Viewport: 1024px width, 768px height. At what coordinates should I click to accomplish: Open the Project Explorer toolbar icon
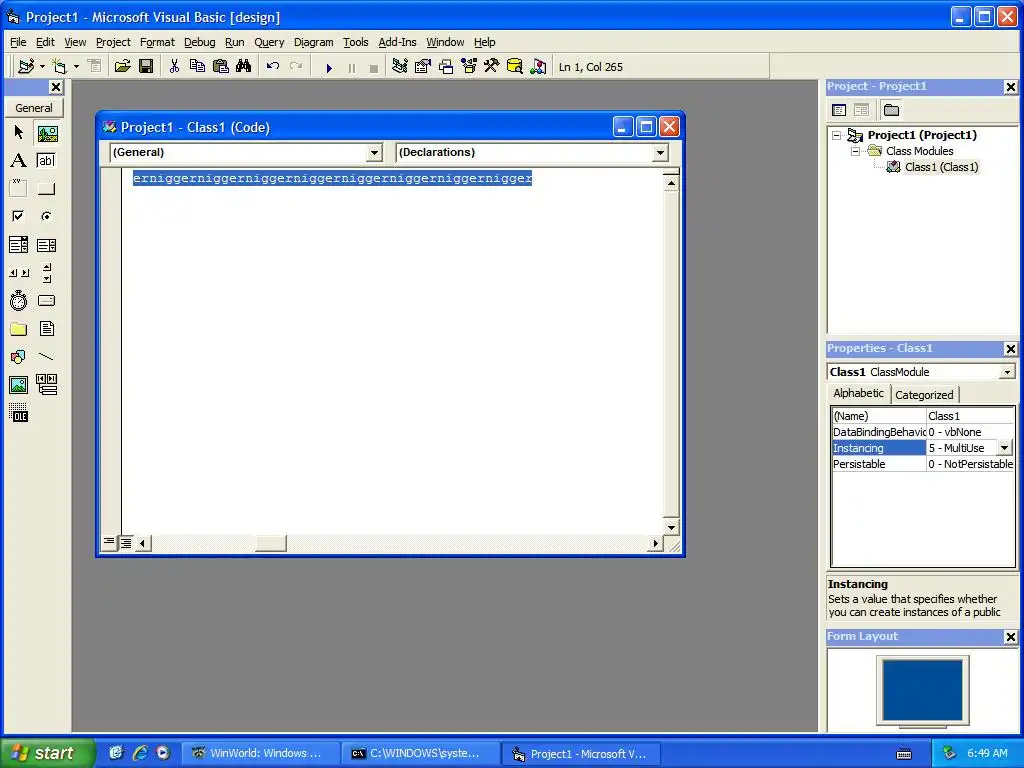coord(400,66)
